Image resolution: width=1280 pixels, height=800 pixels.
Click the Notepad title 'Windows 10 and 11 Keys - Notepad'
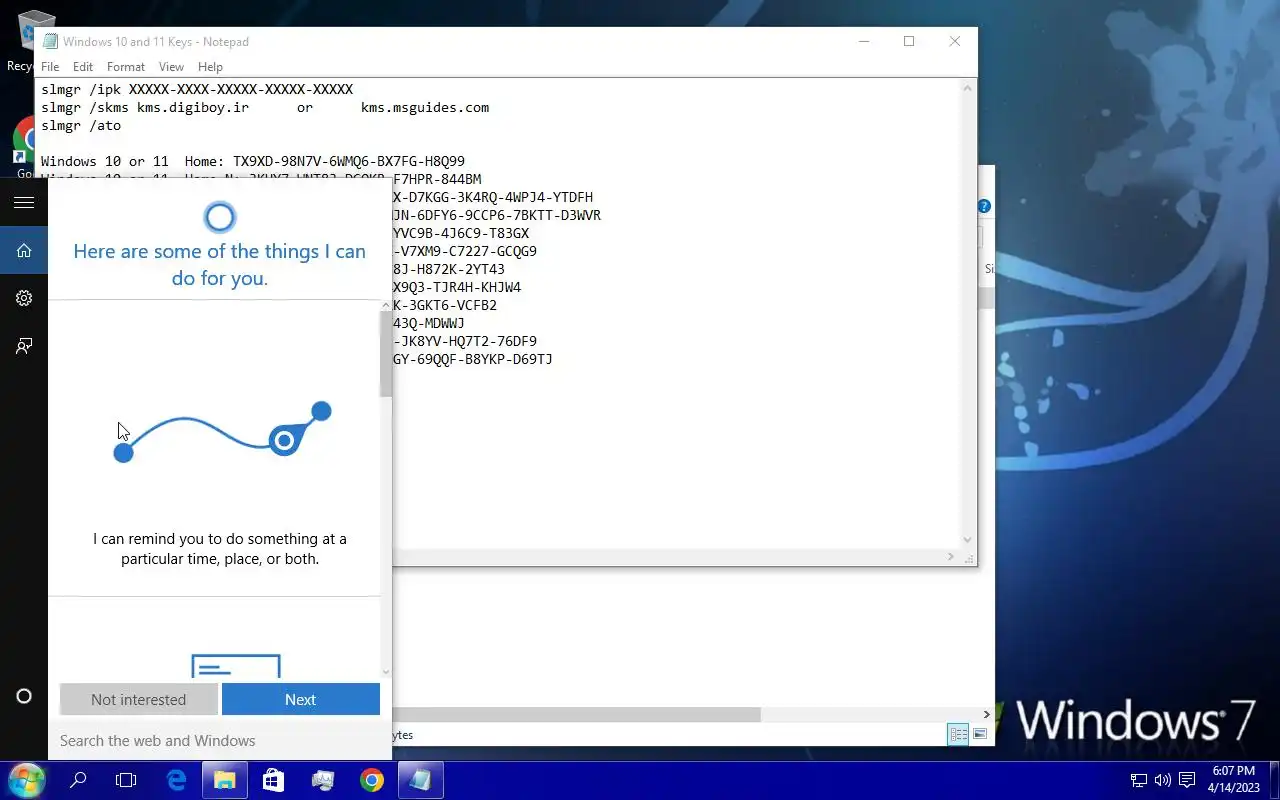[156, 41]
